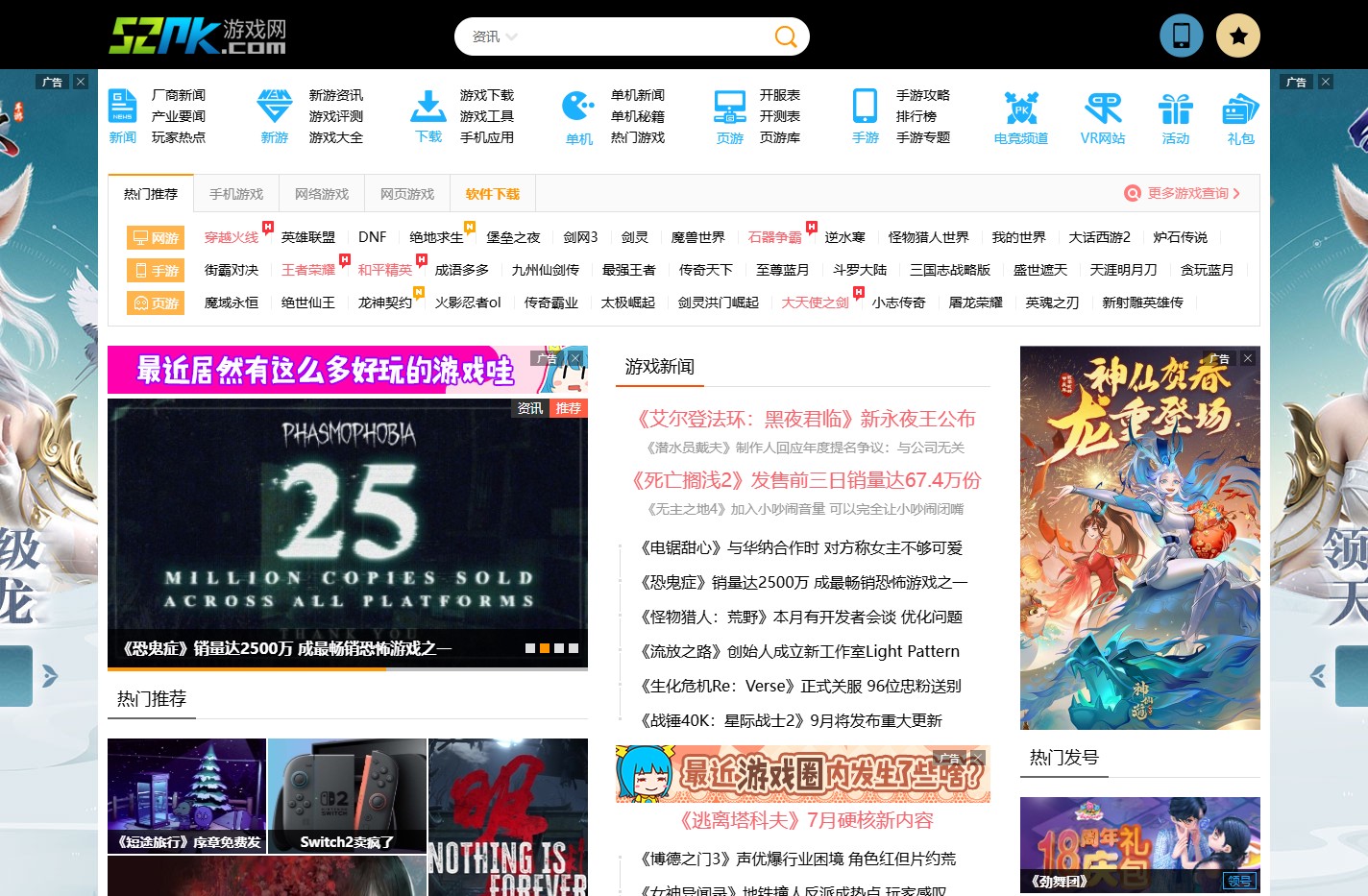Select the 推荐 tab on slideshow
Image resolution: width=1368 pixels, height=896 pixels.
tap(569, 408)
